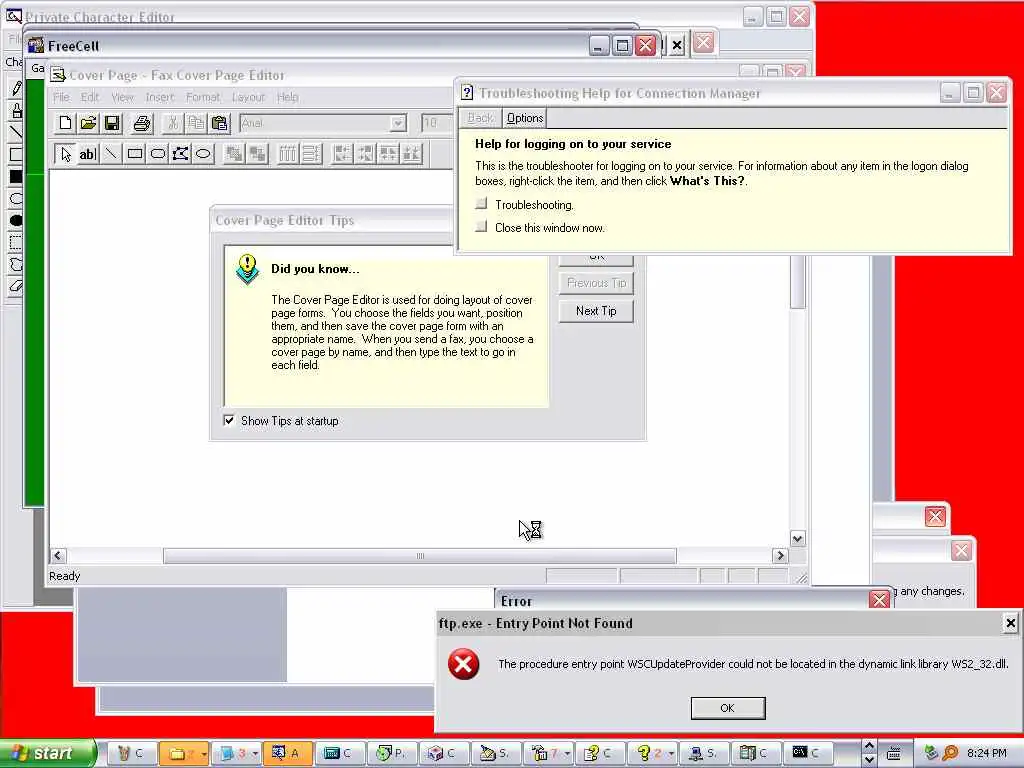Click the Troubleshooting option box
This screenshot has height=768, width=1024.
pyautogui.click(x=481, y=204)
